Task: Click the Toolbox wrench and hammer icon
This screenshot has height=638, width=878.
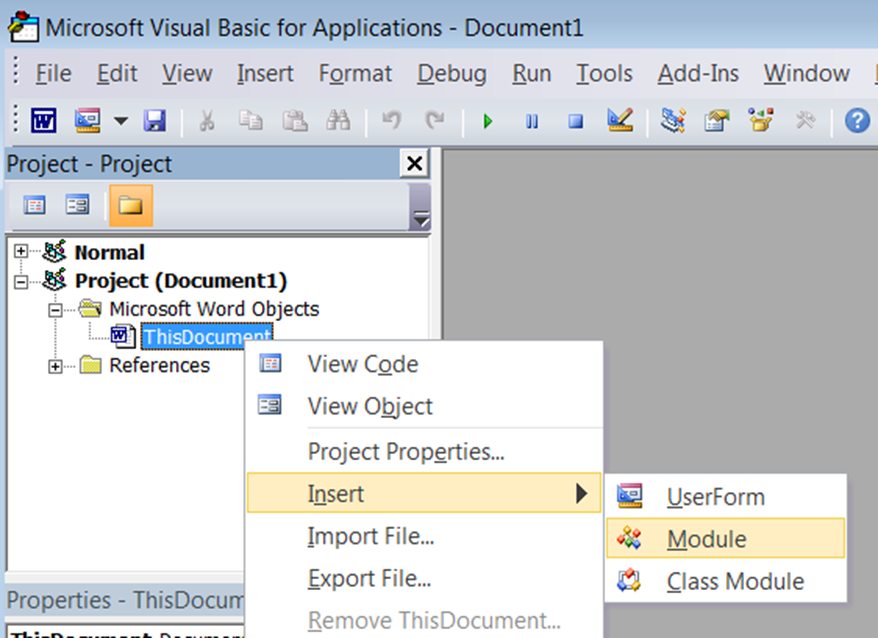Action: [x=805, y=120]
